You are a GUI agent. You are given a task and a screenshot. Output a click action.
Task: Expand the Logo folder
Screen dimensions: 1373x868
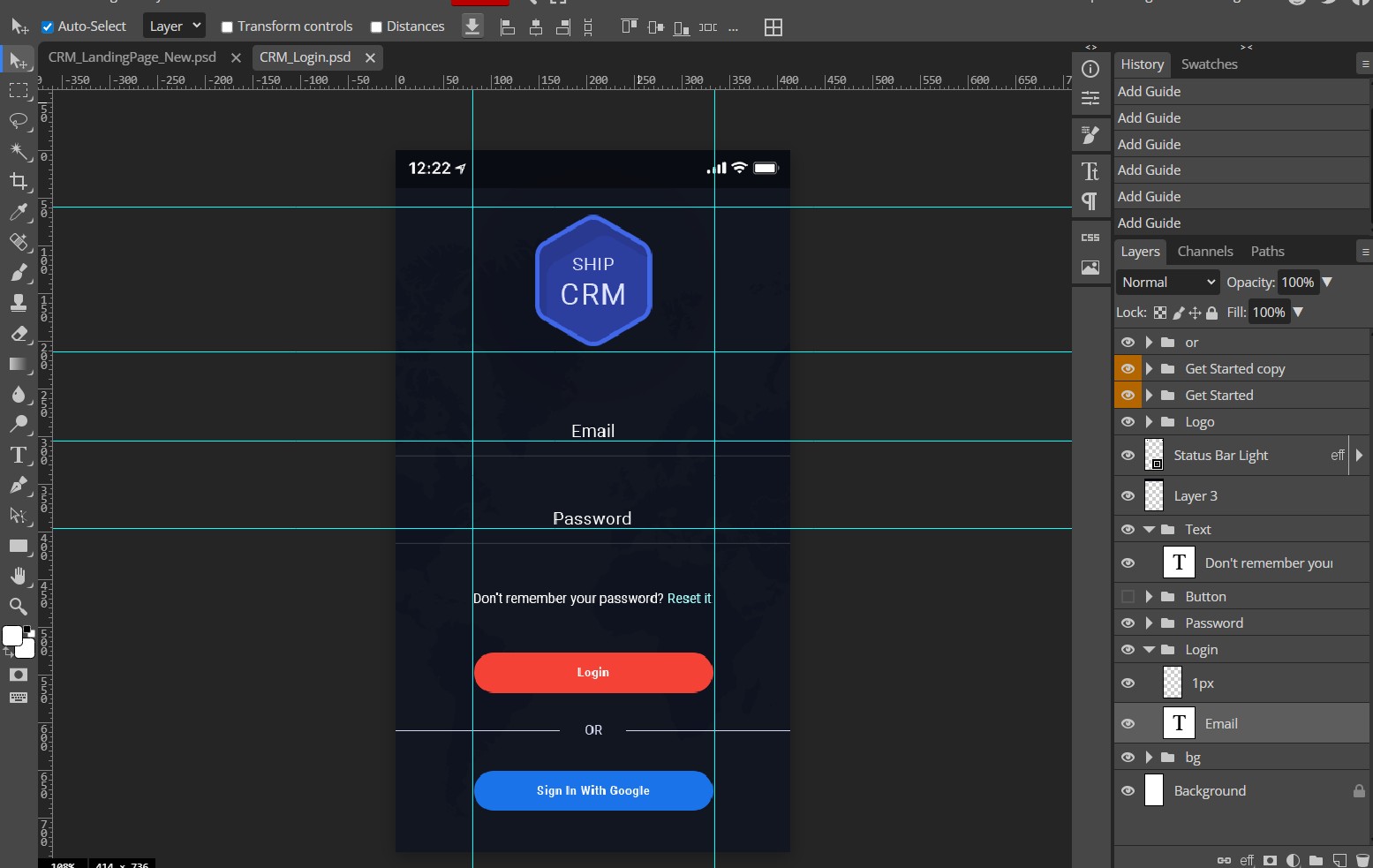tap(1149, 422)
